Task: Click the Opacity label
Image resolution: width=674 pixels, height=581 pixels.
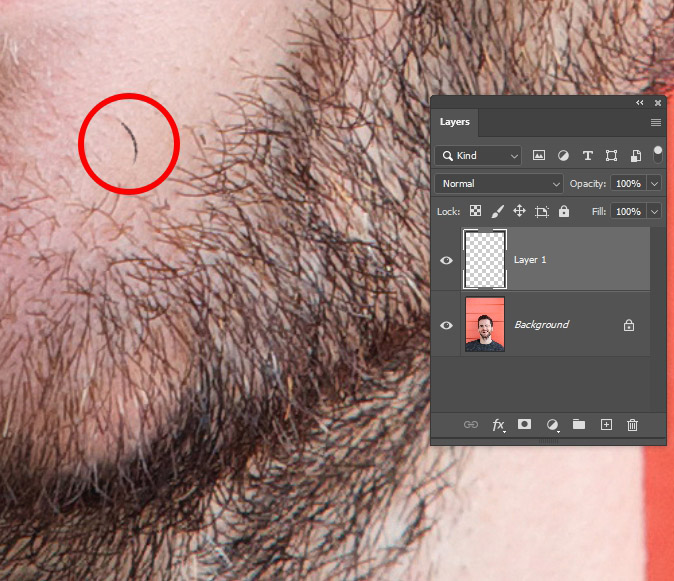Action: click(x=588, y=184)
